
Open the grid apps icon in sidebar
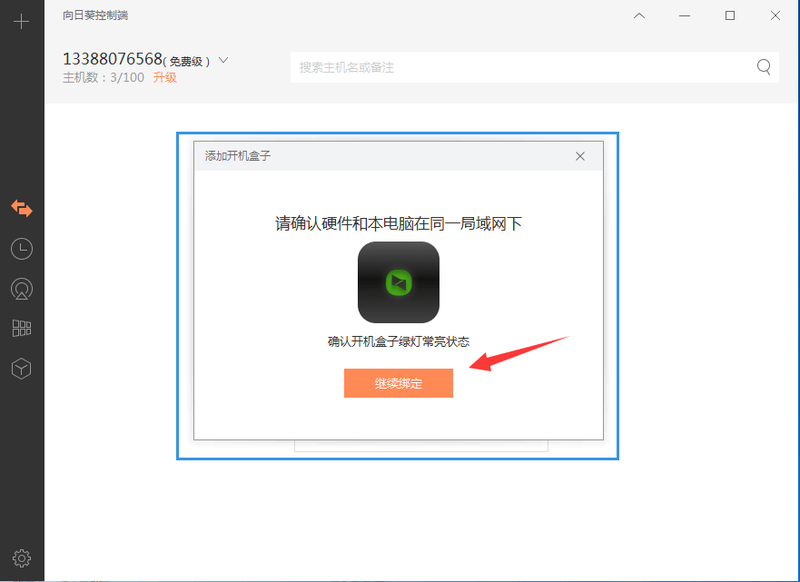click(x=21, y=328)
